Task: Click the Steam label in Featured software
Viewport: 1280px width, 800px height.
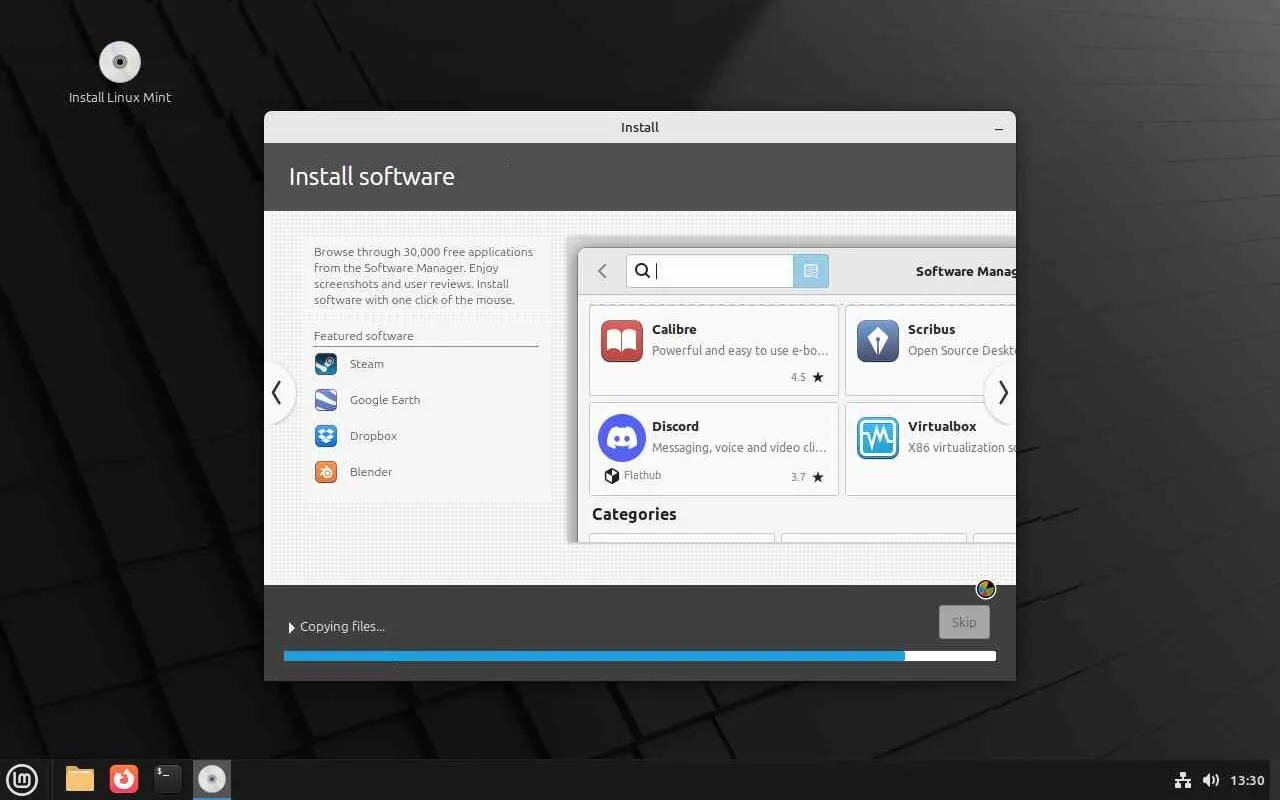Action: (x=367, y=364)
